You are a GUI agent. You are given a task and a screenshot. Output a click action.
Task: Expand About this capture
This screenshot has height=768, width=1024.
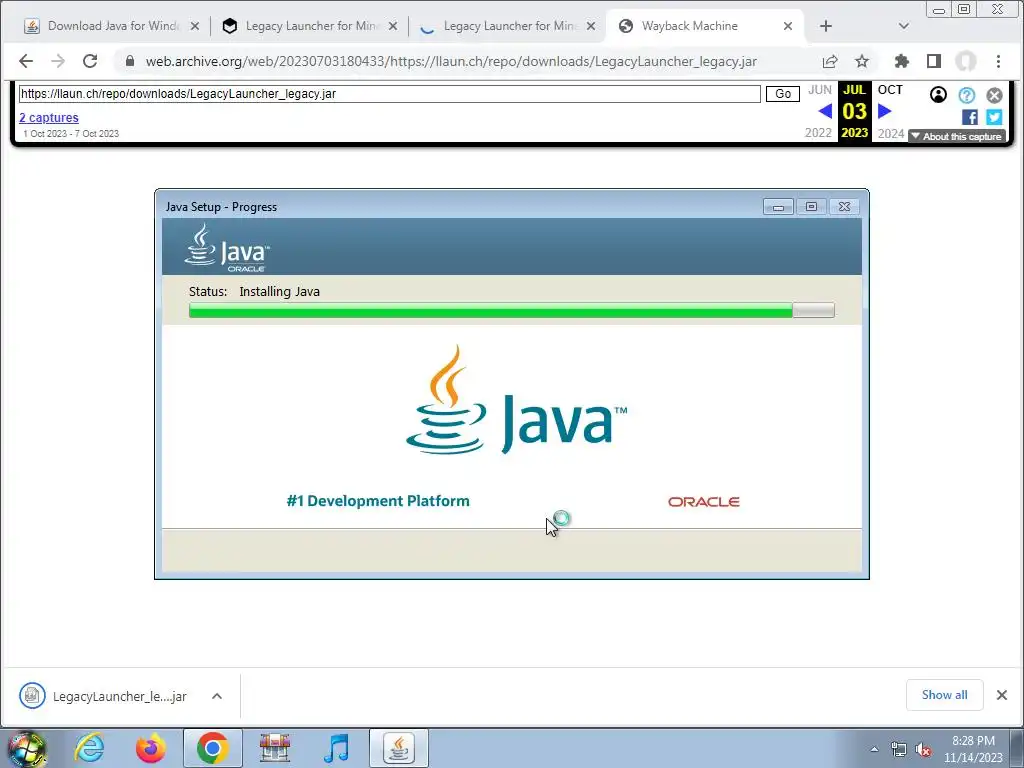click(x=957, y=136)
